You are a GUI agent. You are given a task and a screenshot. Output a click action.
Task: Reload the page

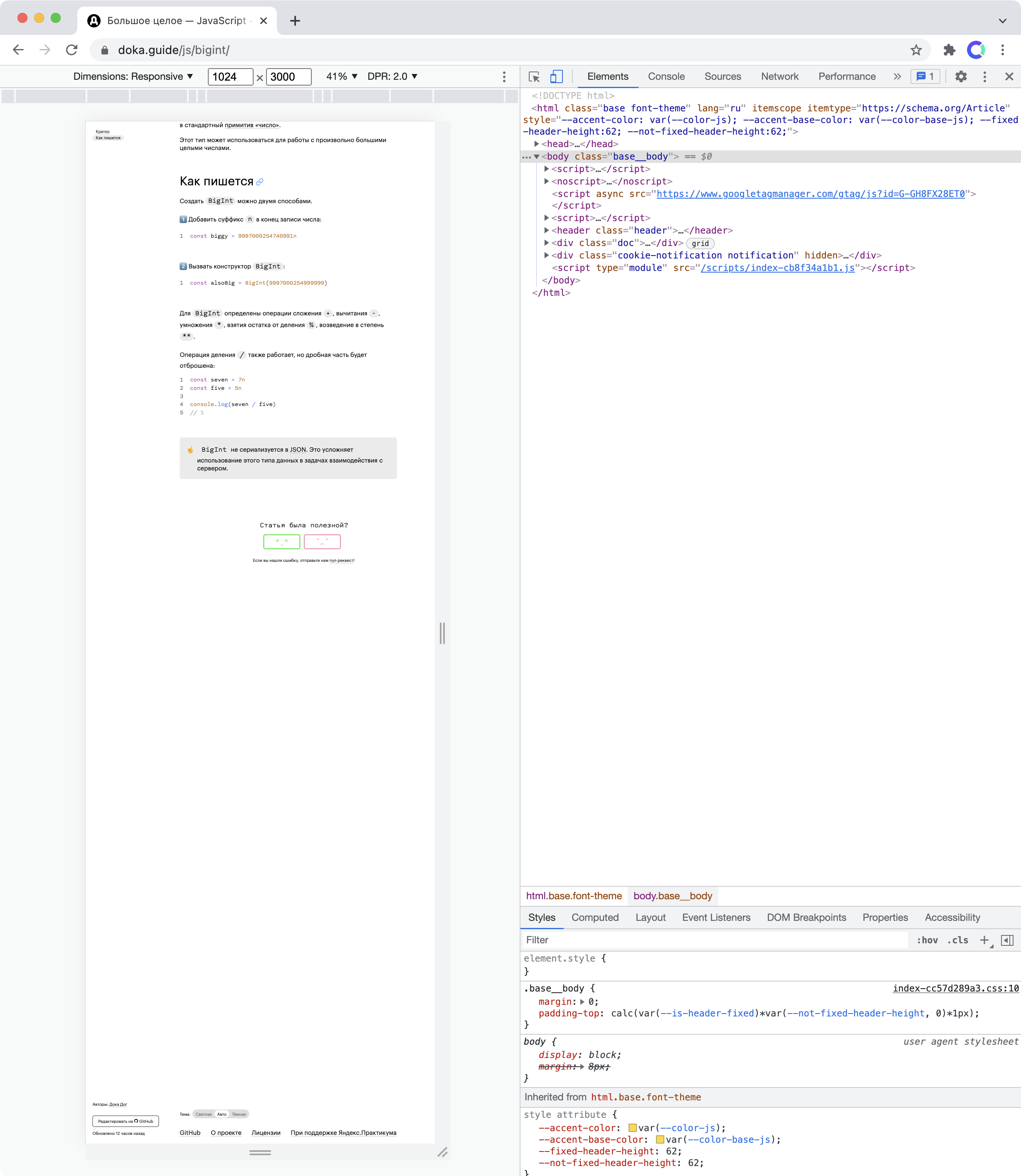[72, 50]
